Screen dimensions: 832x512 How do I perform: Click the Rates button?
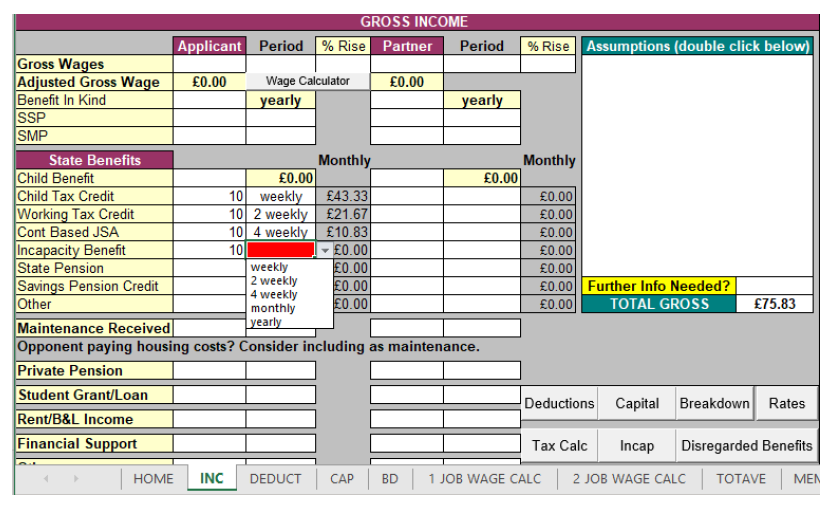(786, 403)
